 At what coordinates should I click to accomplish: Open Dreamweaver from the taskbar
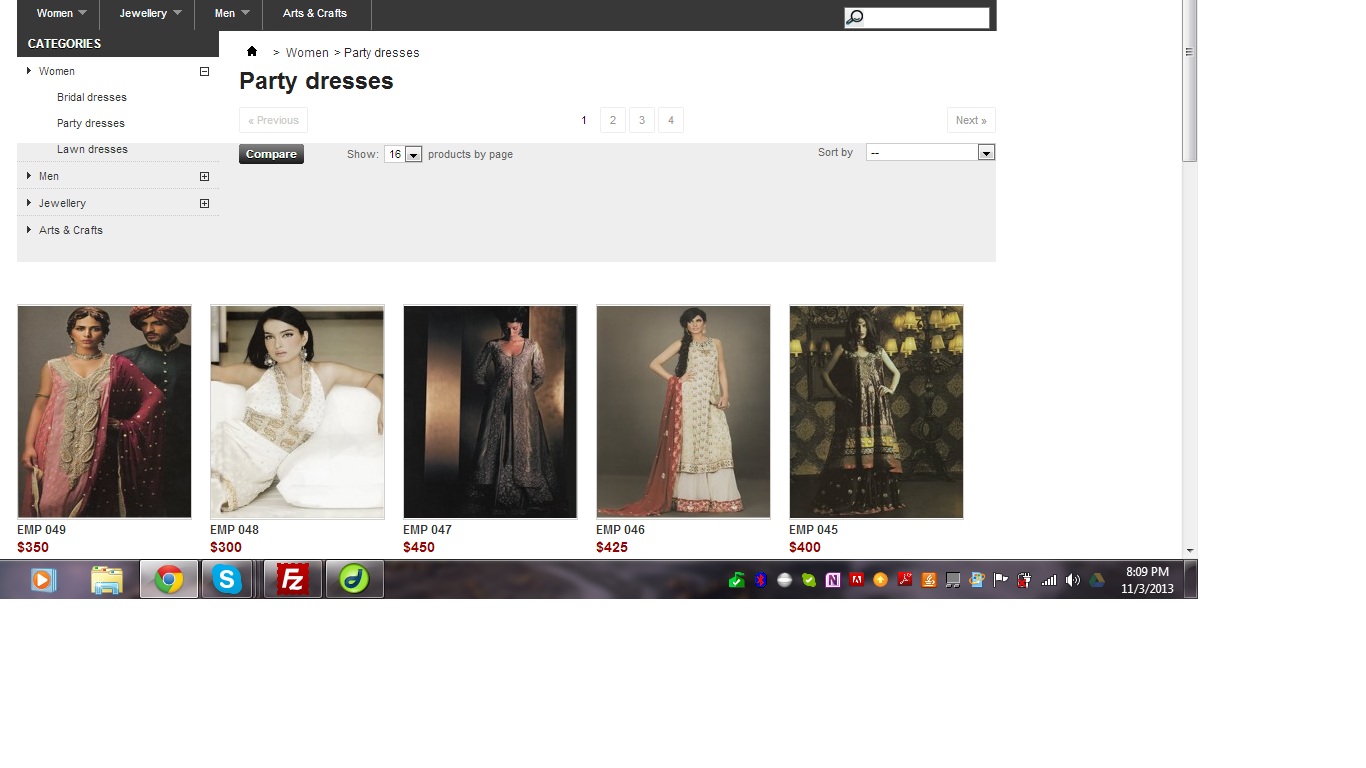point(354,579)
